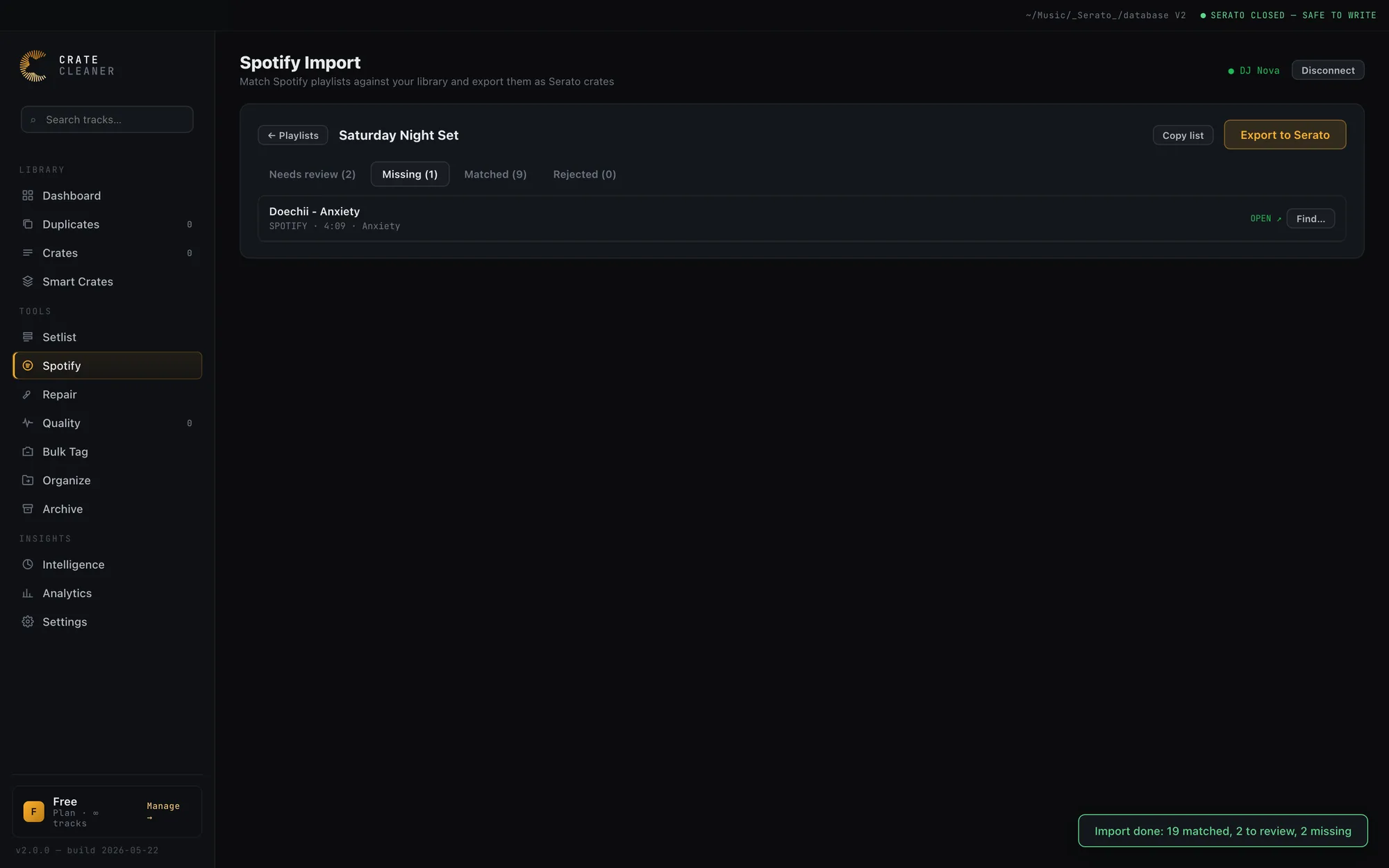Open Bulk Tag from the sidebar
This screenshot has width=1389, height=868.
tap(108, 451)
